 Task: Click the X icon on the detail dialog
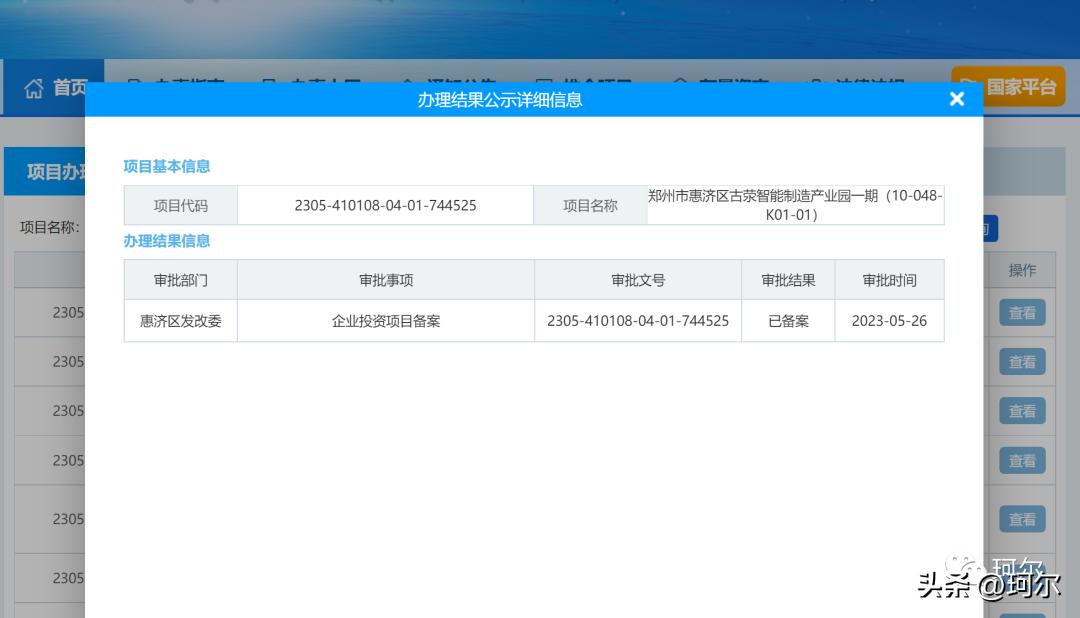[x=957, y=99]
